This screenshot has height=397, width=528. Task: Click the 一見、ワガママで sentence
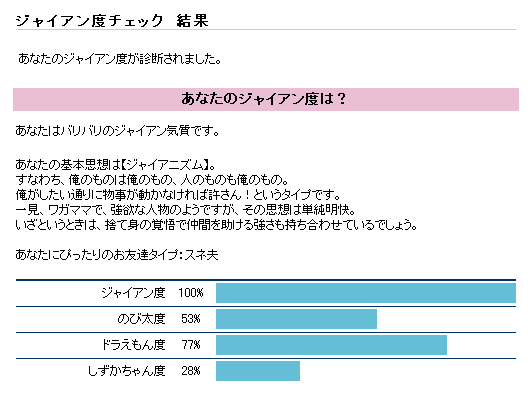point(186,210)
